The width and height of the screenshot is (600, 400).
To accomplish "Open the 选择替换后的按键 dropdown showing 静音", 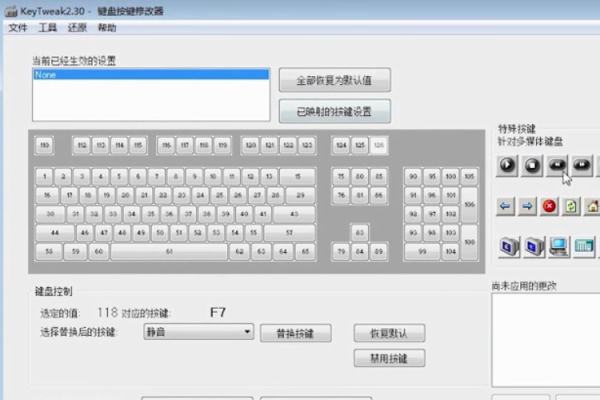I will pyautogui.click(x=198, y=332).
